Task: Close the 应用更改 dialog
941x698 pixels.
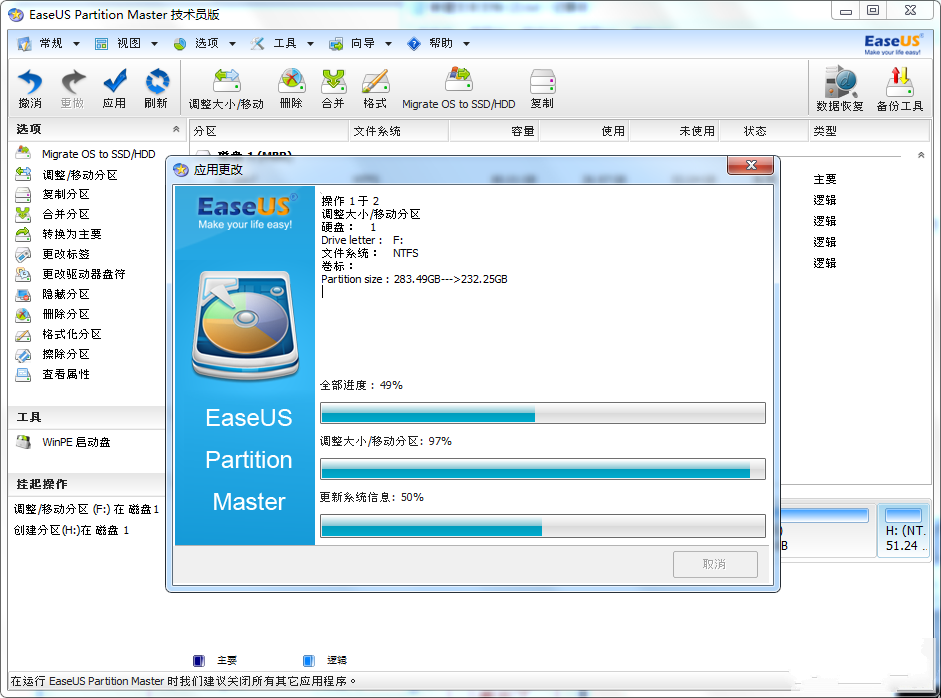Action: point(751,165)
